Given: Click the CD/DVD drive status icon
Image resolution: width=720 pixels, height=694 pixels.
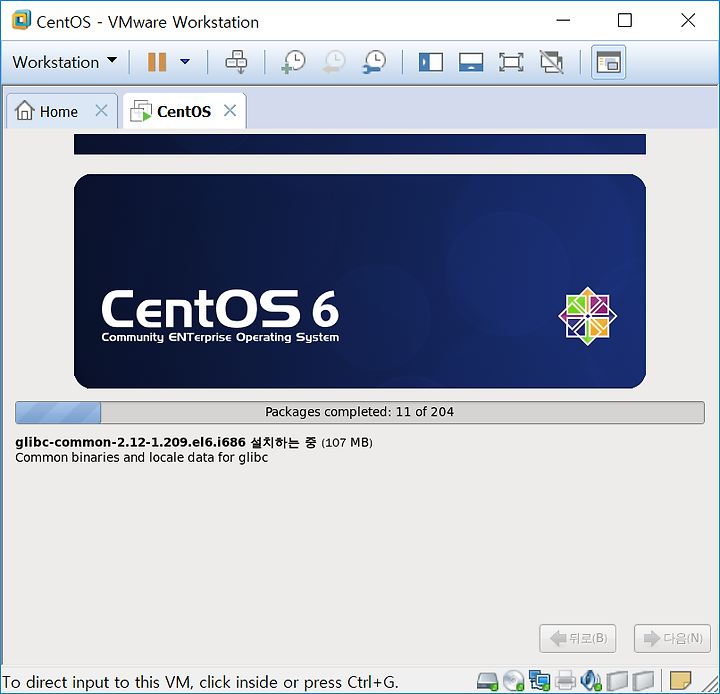Looking at the screenshot, I should (513, 681).
